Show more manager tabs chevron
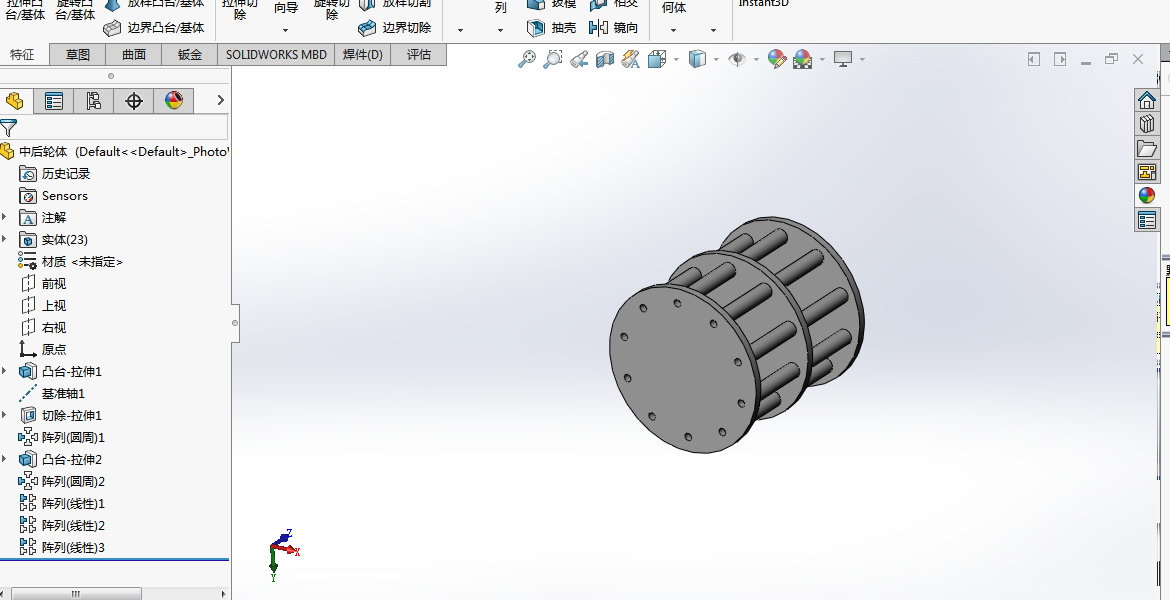The width and height of the screenshot is (1170, 600). (220, 100)
